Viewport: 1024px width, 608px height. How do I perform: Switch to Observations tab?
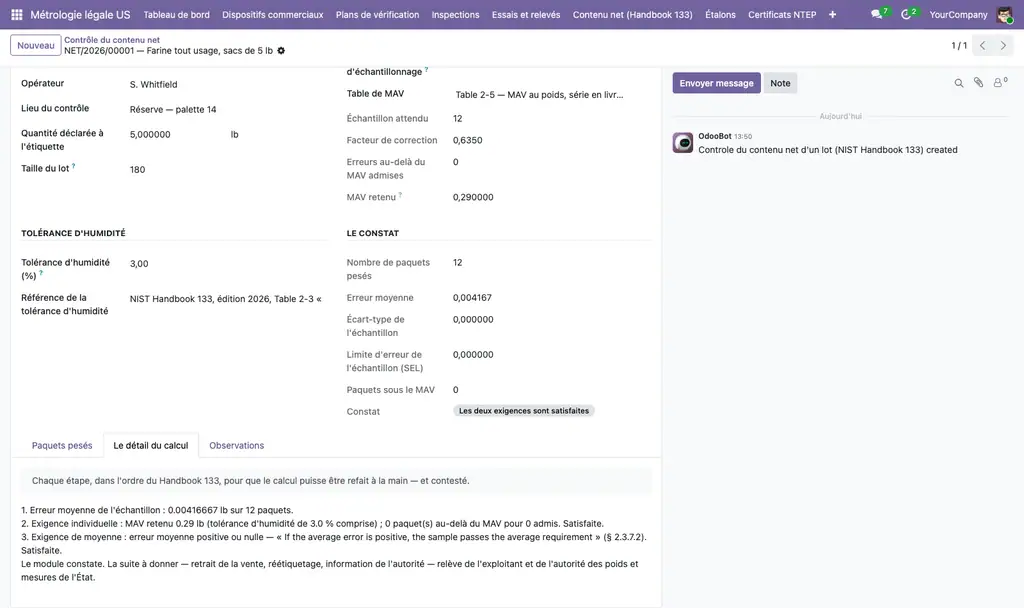[x=236, y=445]
